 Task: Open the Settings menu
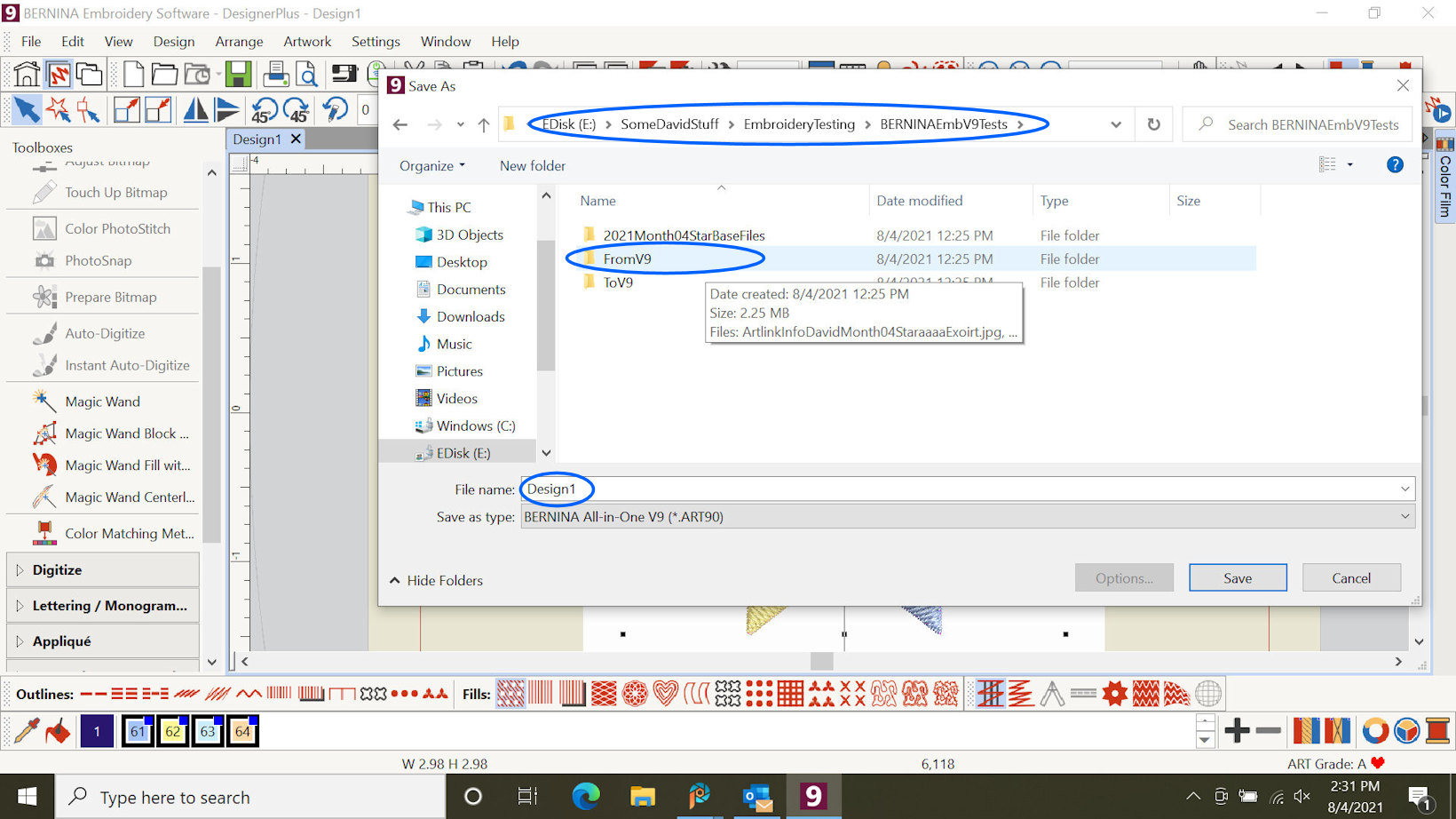point(376,41)
